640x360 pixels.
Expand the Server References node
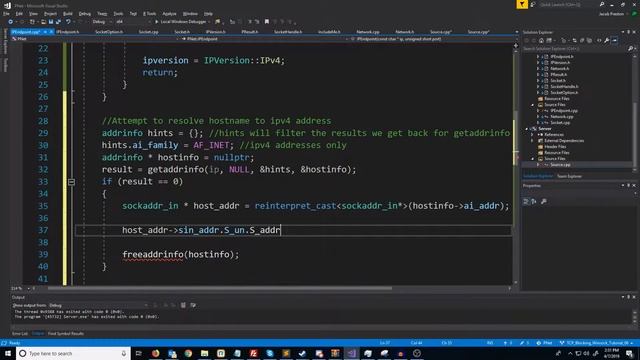pos(532,134)
